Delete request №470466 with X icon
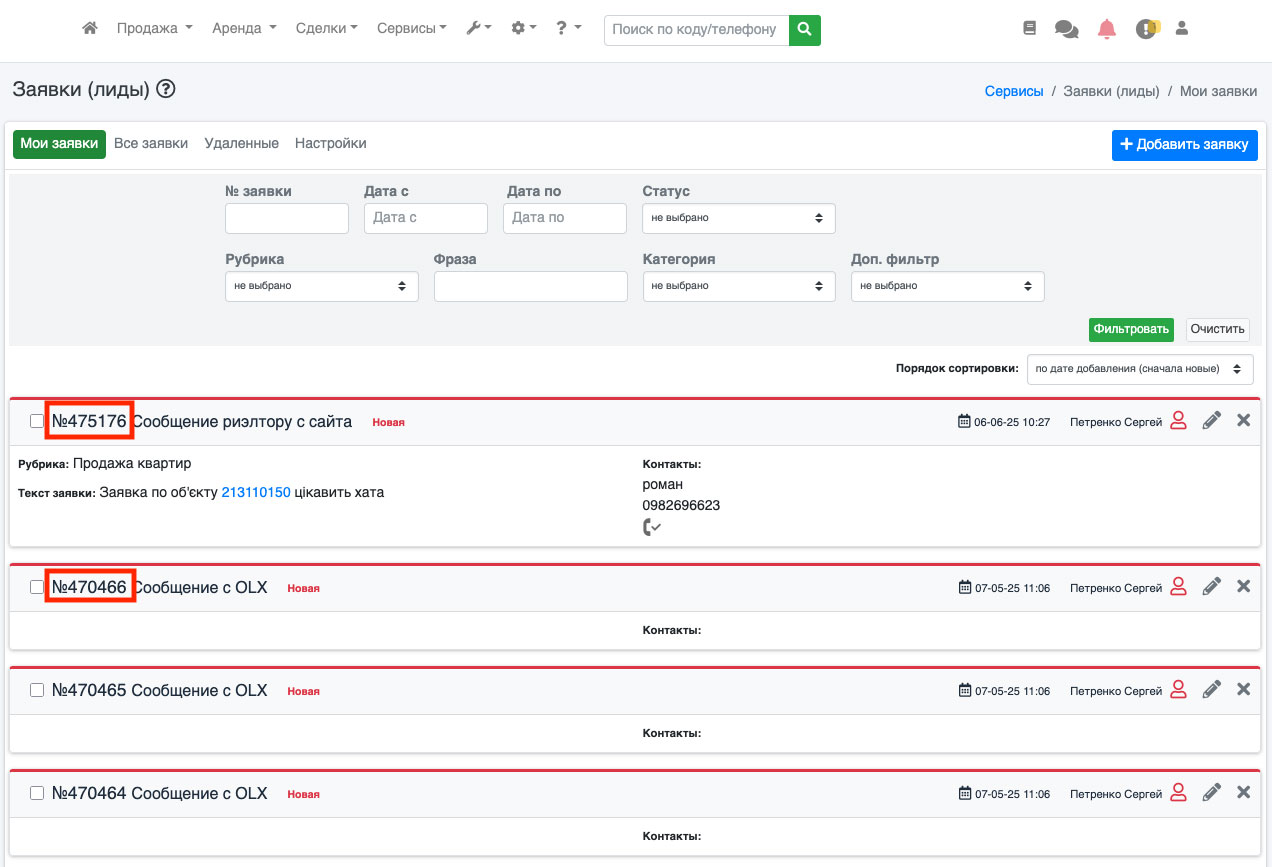Image resolution: width=1272 pixels, height=867 pixels. [1243, 586]
